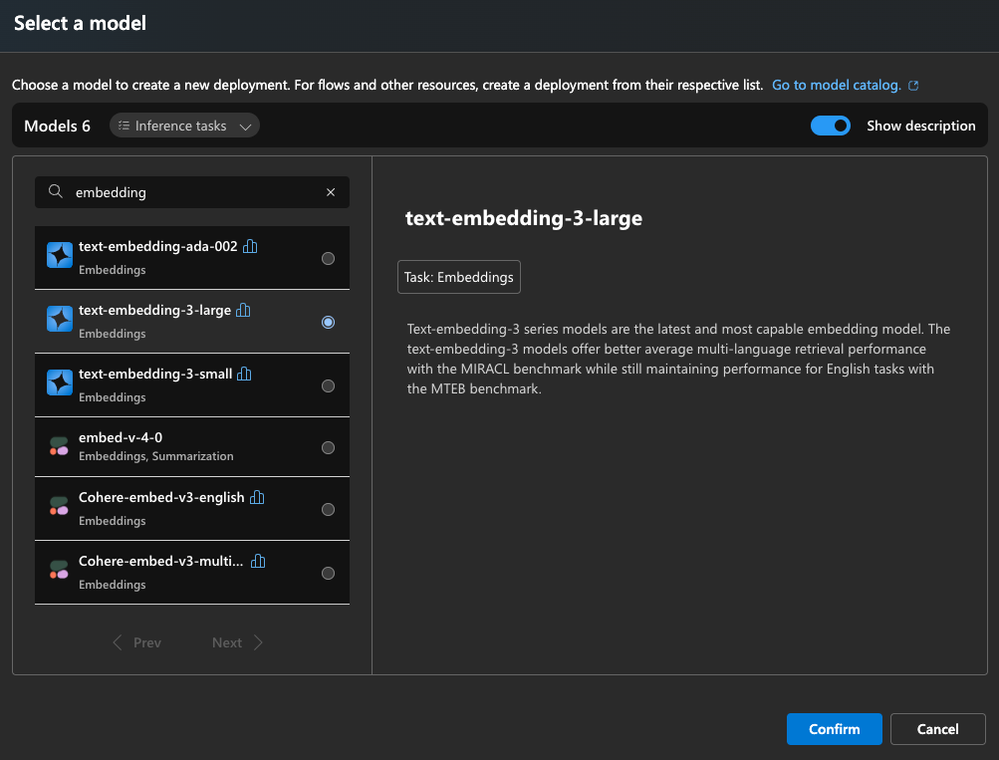
Task: Click the benchmark icon beside Cohere-embed-v3-multi
Action: pyautogui.click(x=258, y=561)
